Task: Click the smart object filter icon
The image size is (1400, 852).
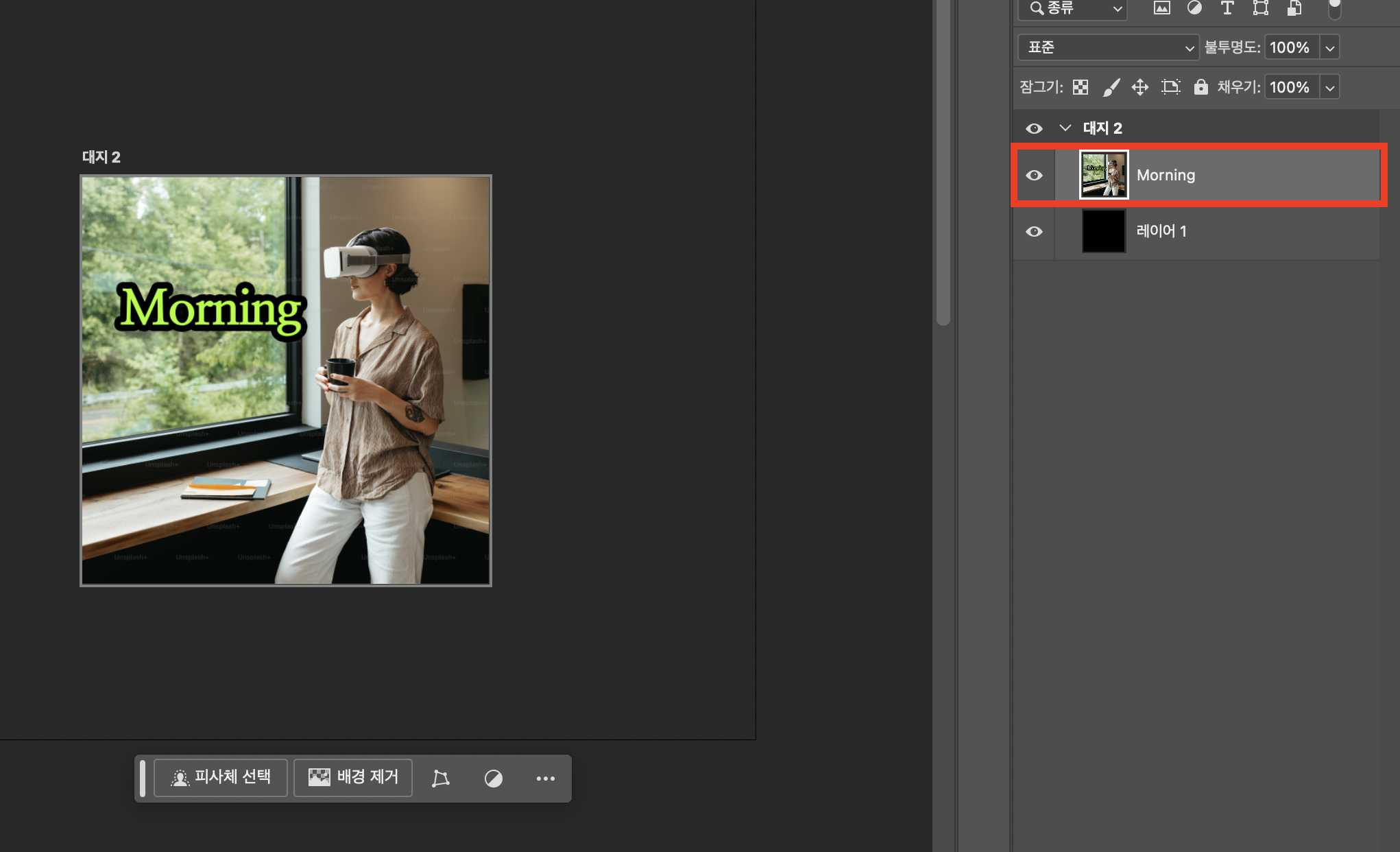Action: (x=1294, y=8)
